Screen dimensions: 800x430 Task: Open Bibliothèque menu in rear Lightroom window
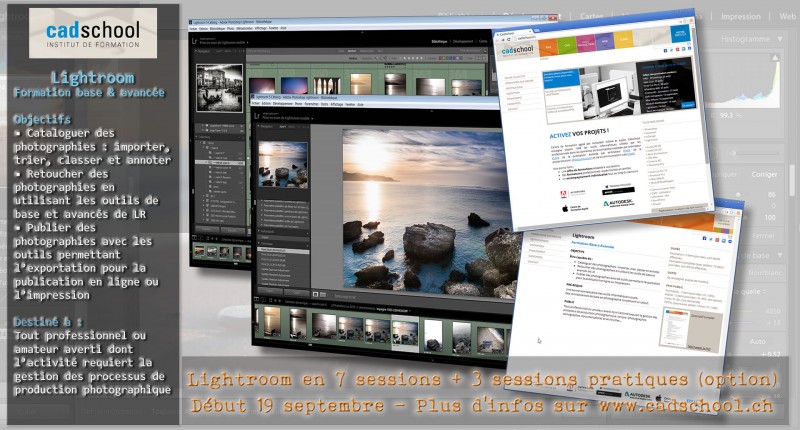coord(217,29)
